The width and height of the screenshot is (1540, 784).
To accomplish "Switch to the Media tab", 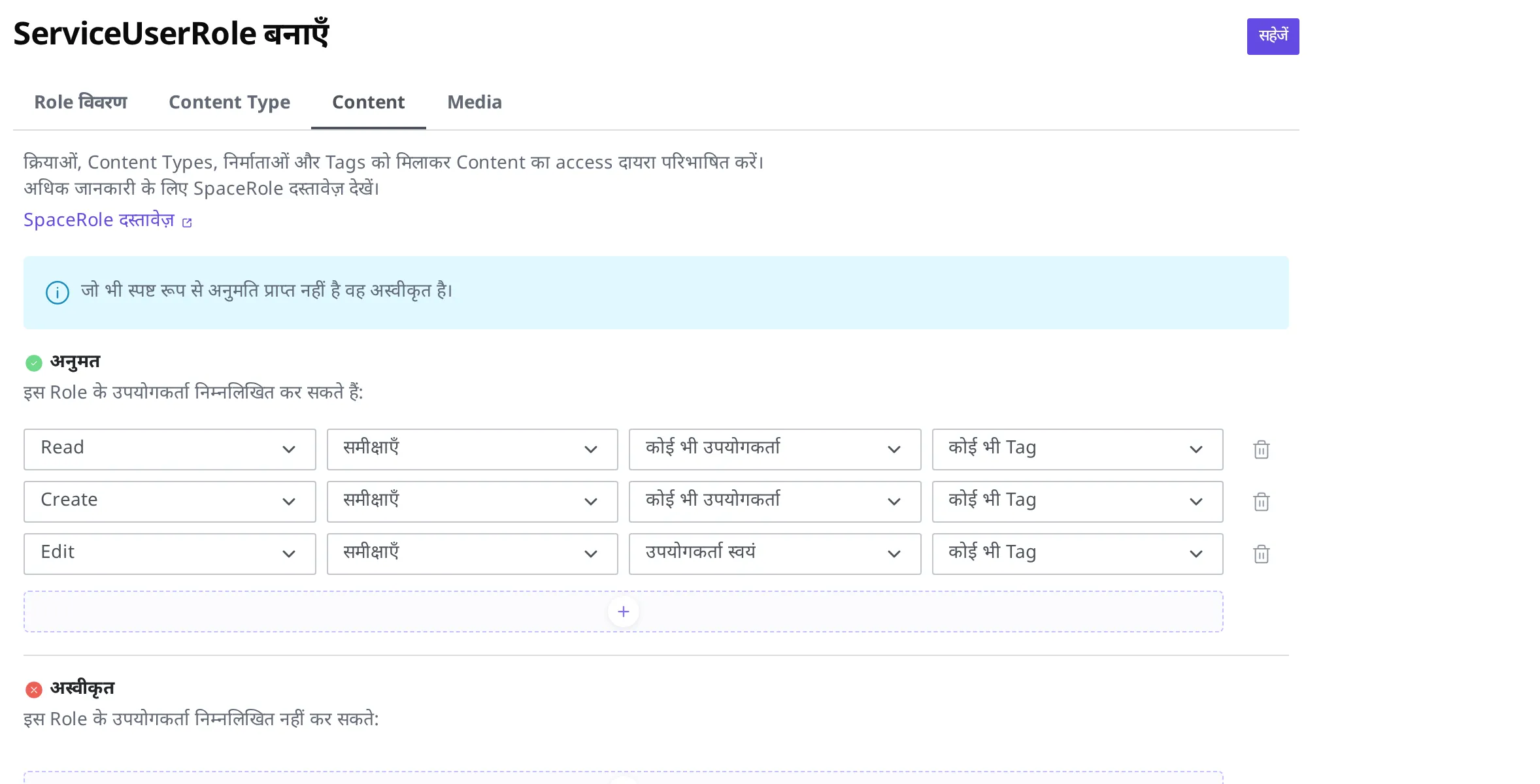I will [x=475, y=102].
